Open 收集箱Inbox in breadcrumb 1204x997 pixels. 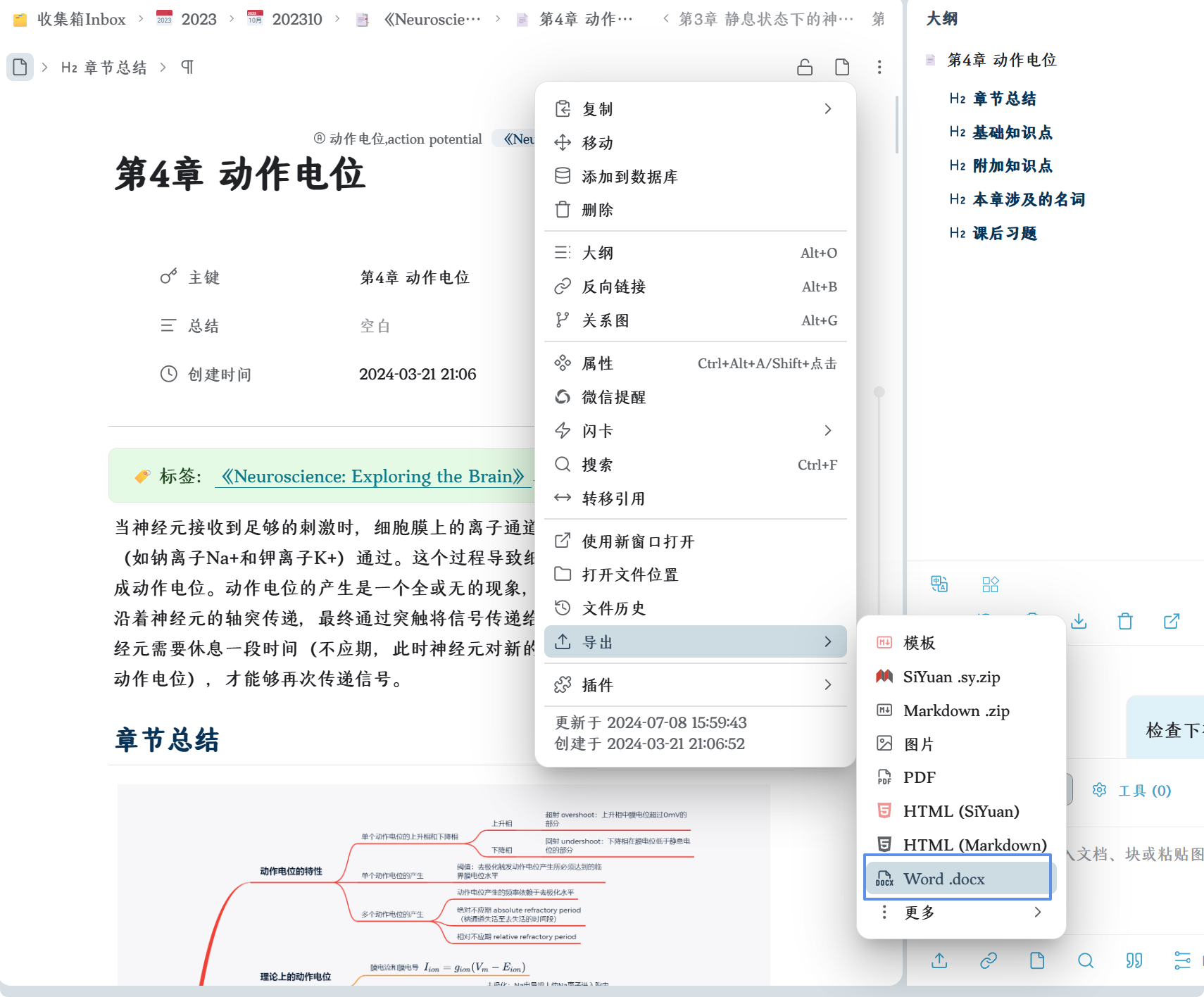coord(81,19)
